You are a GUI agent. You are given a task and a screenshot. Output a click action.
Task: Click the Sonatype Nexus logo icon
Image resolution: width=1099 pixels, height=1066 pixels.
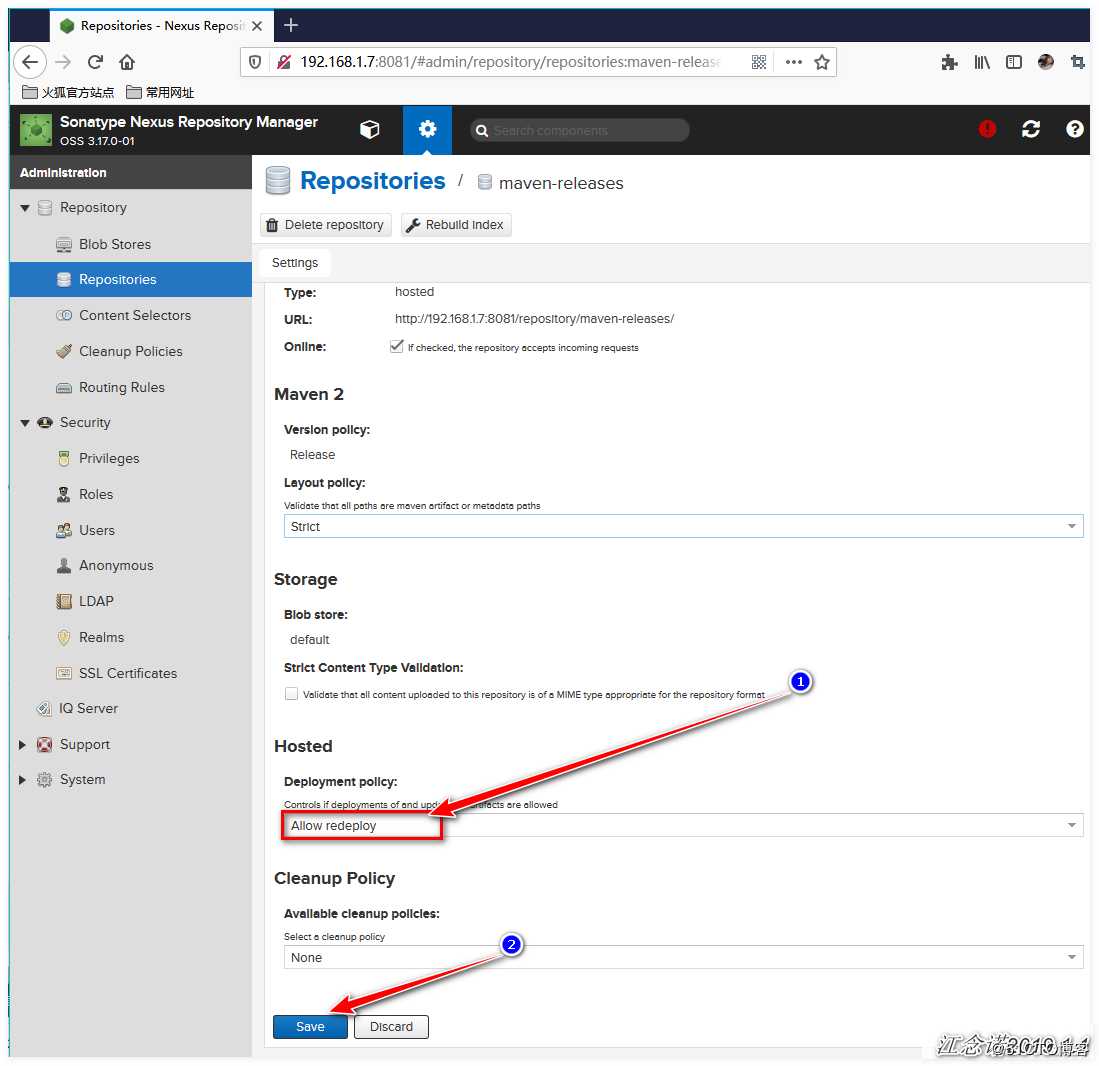click(x=36, y=130)
